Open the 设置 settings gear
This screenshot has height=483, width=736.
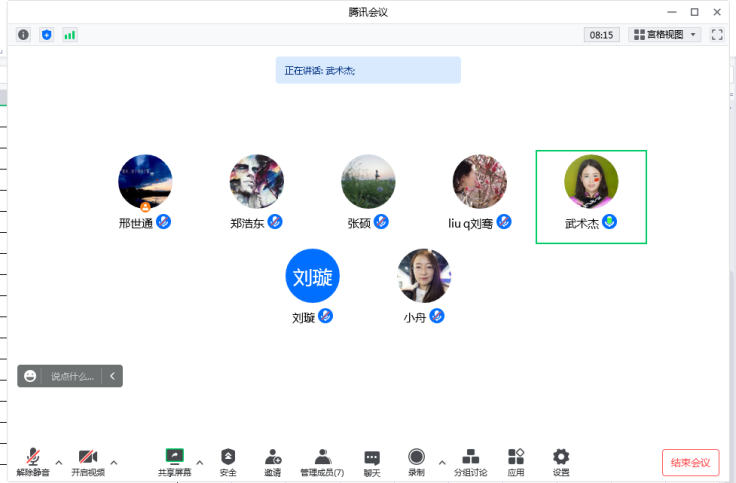click(561, 462)
